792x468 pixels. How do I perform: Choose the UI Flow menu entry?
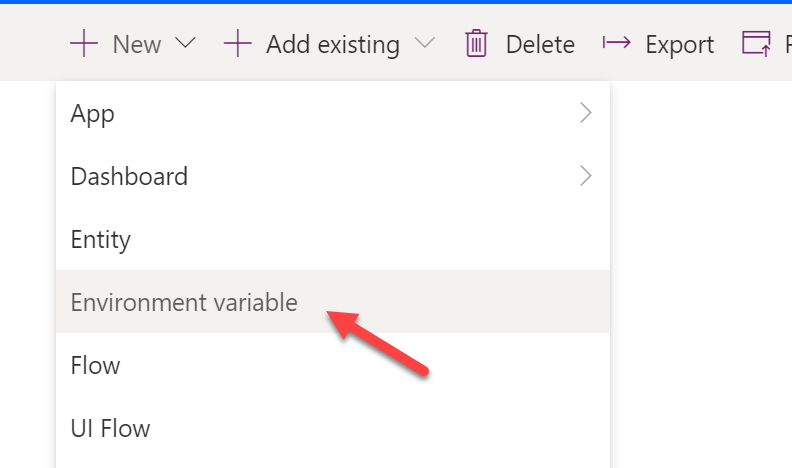[333, 428]
